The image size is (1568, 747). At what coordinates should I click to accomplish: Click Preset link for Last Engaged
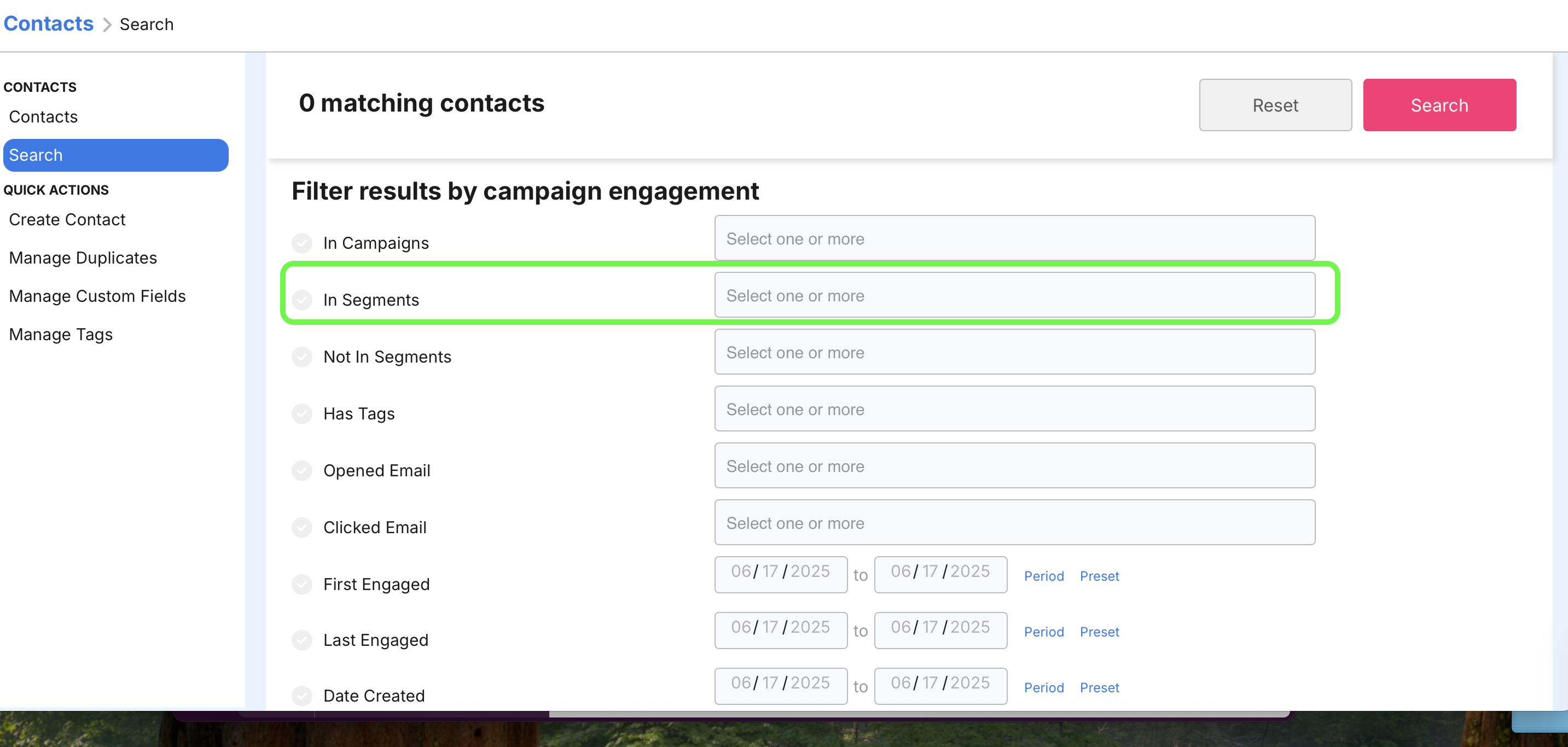[1099, 632]
